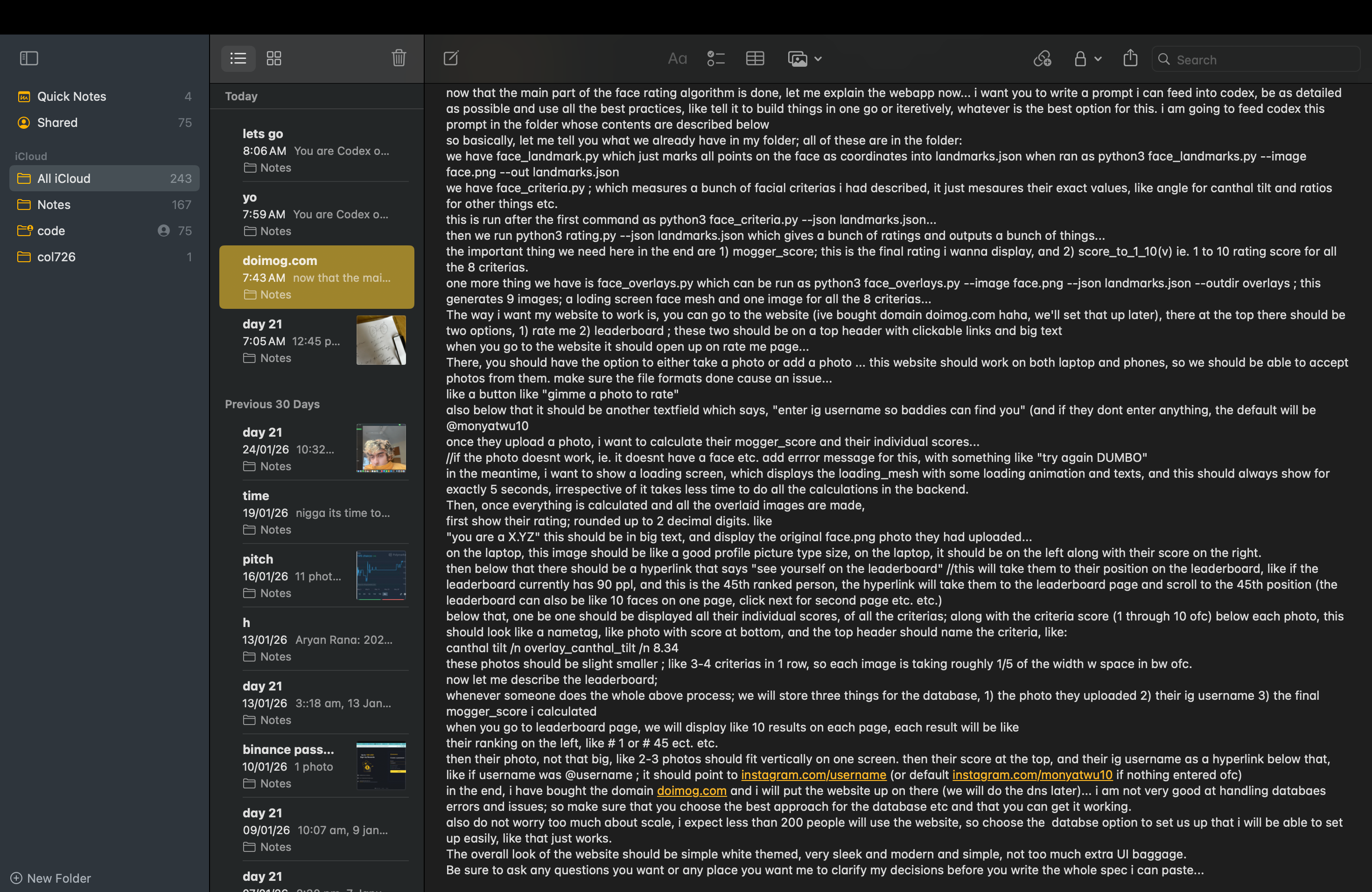Screen dimensions: 1372x892
Task: Select the shared code folder
Action: [x=51, y=230]
